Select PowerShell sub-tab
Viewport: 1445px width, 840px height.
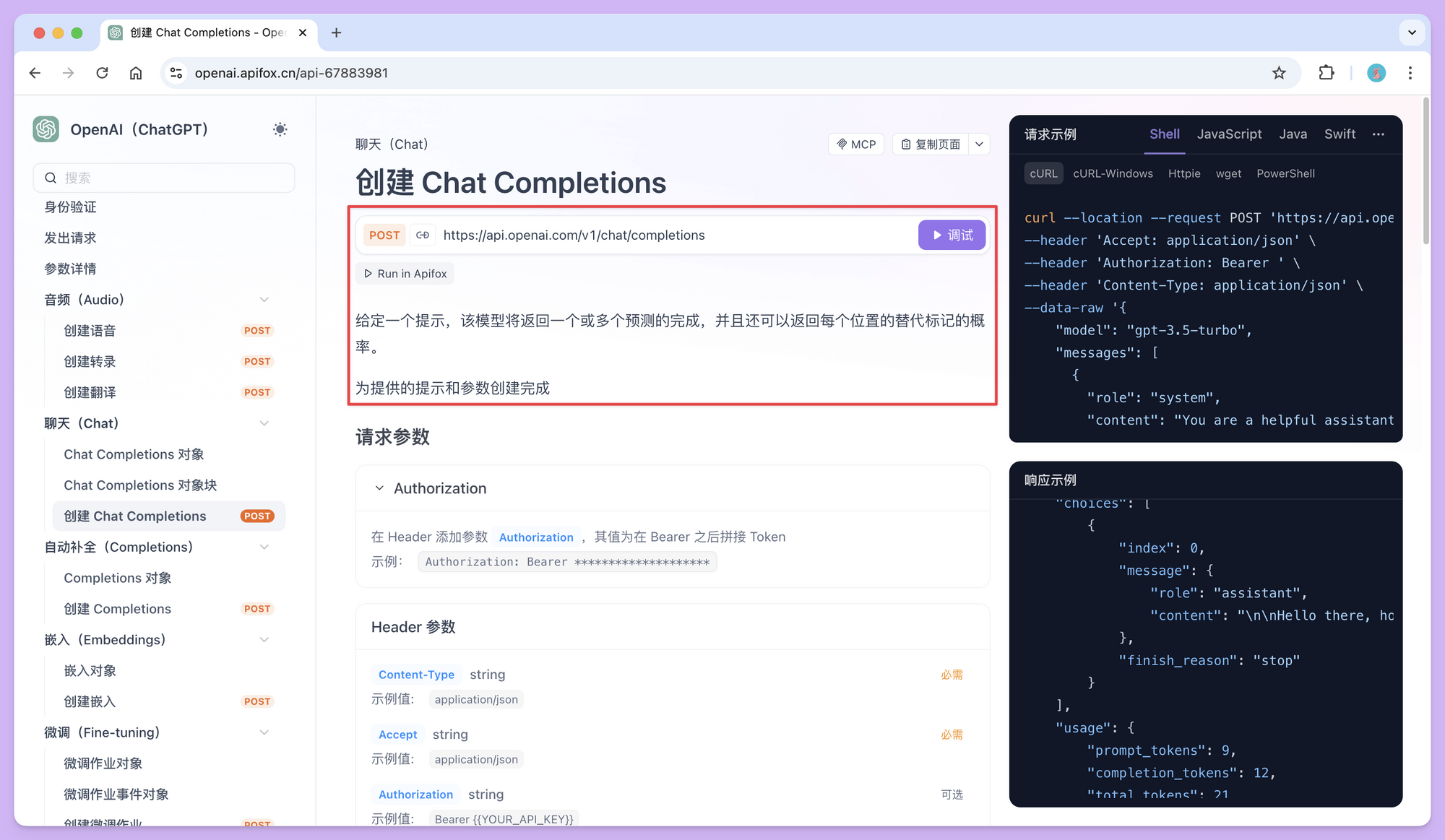tap(1285, 173)
